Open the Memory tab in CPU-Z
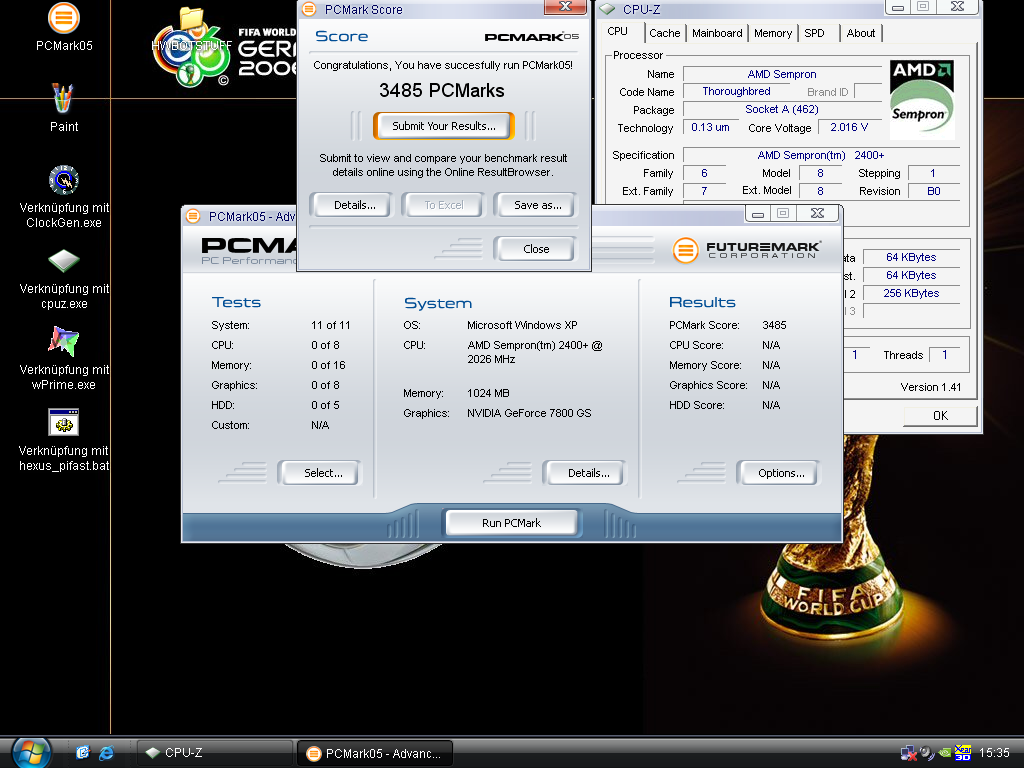The height and width of the screenshot is (768, 1024). [x=773, y=33]
